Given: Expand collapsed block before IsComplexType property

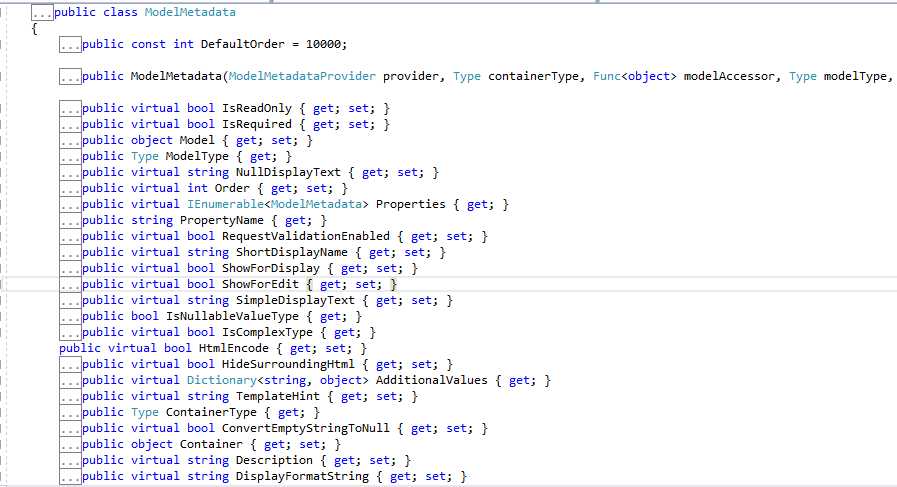Looking at the screenshot, I should pos(70,333).
